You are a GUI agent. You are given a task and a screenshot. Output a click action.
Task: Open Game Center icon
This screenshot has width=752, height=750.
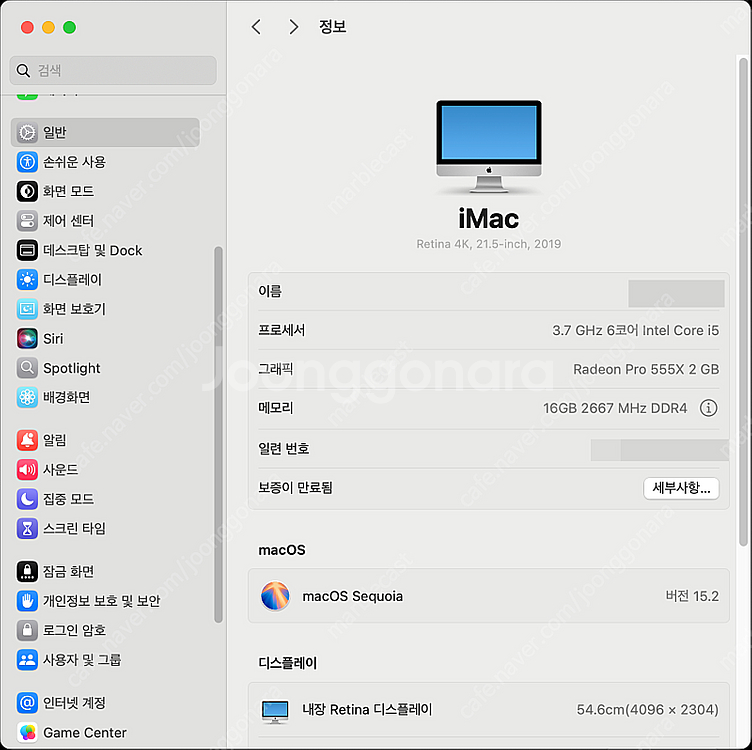point(27,732)
